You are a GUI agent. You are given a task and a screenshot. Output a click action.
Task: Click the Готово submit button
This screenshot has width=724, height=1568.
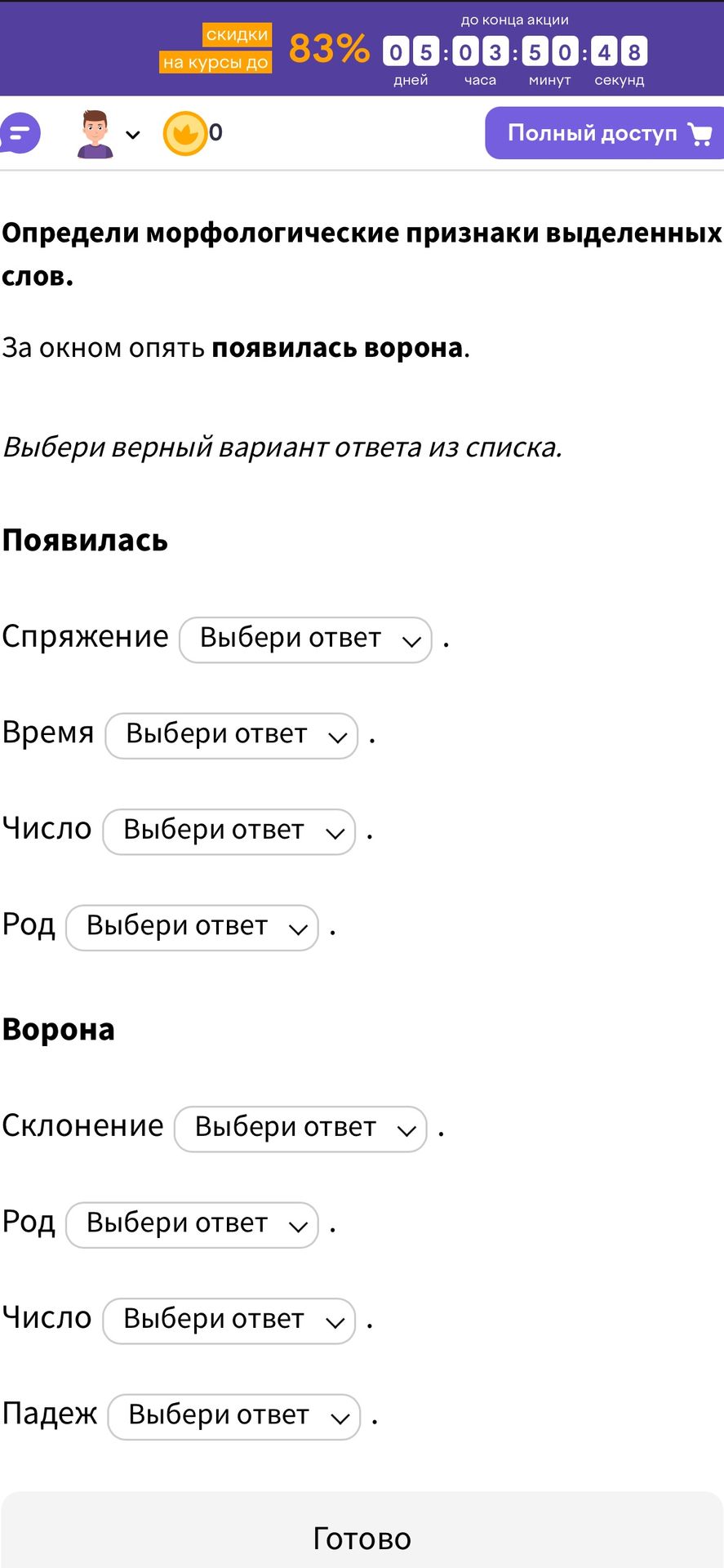[362, 1533]
